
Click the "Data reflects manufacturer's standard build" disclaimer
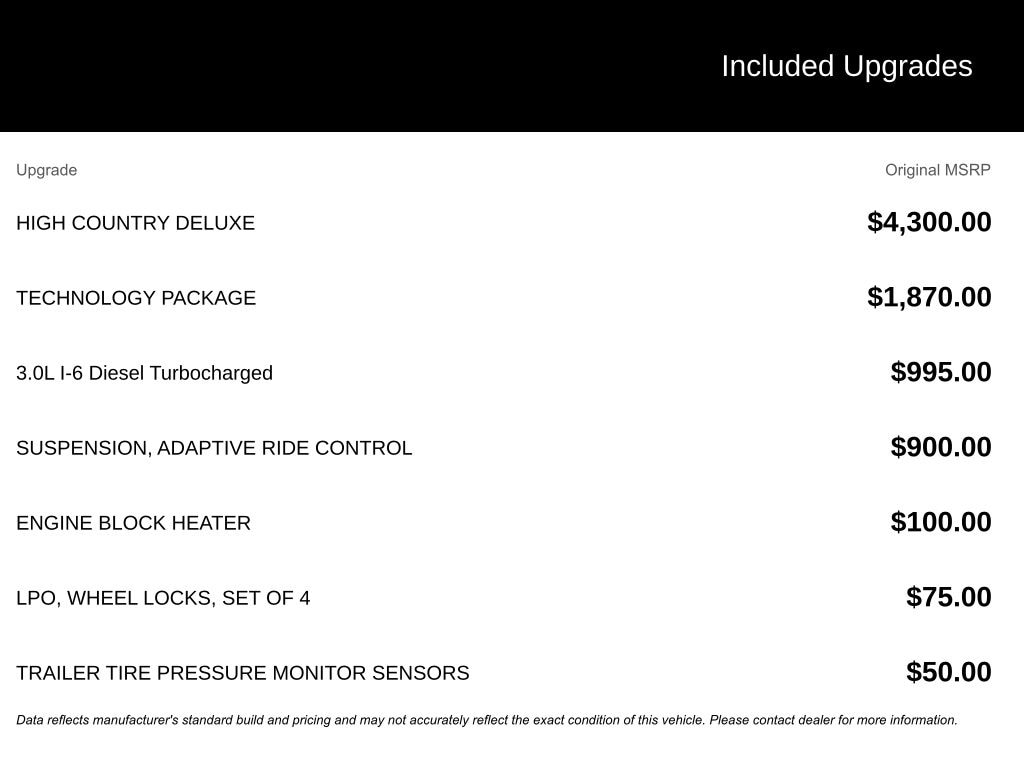tap(300, 720)
